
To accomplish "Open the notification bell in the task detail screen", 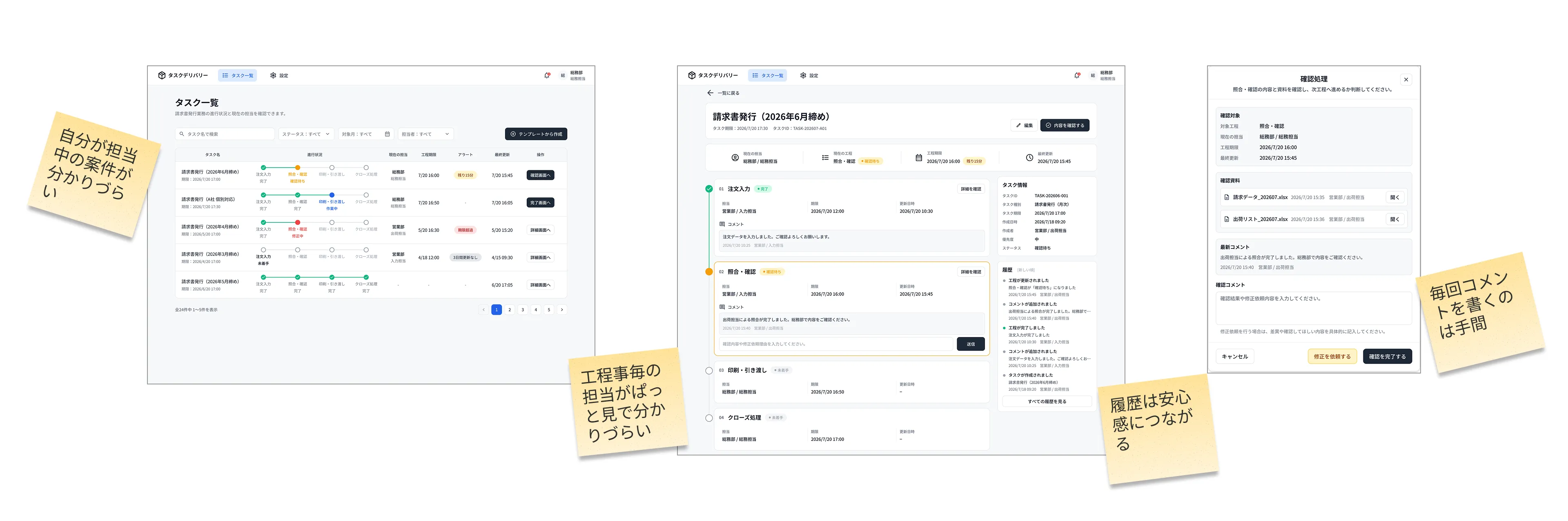I will (1077, 76).
